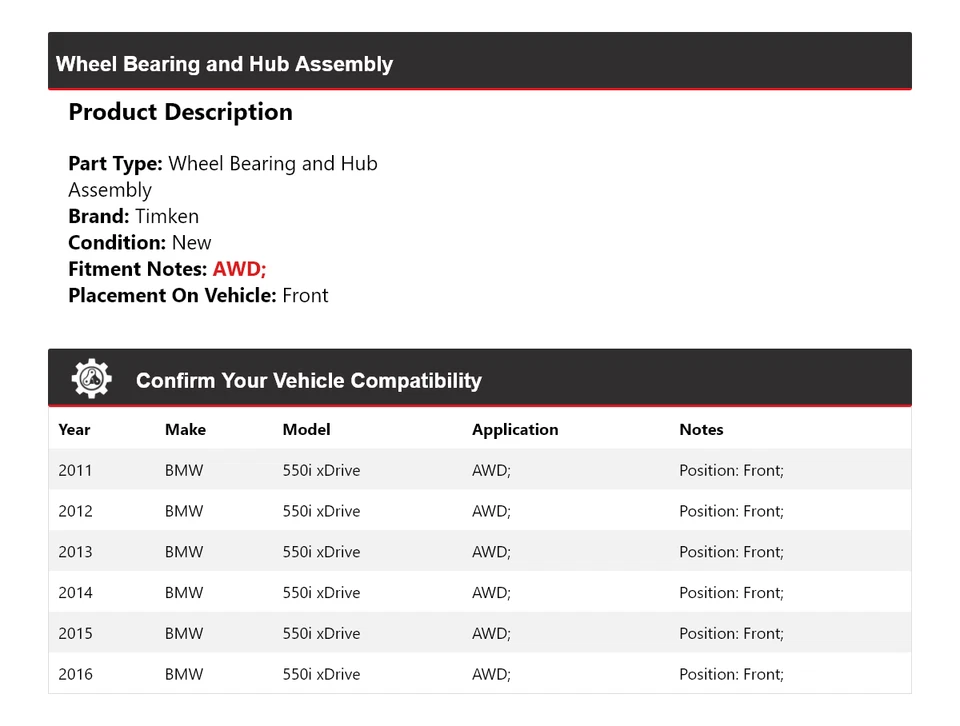Click the AWD; cell in the 2015 row
This screenshot has width=960, height=726.
coord(491,634)
